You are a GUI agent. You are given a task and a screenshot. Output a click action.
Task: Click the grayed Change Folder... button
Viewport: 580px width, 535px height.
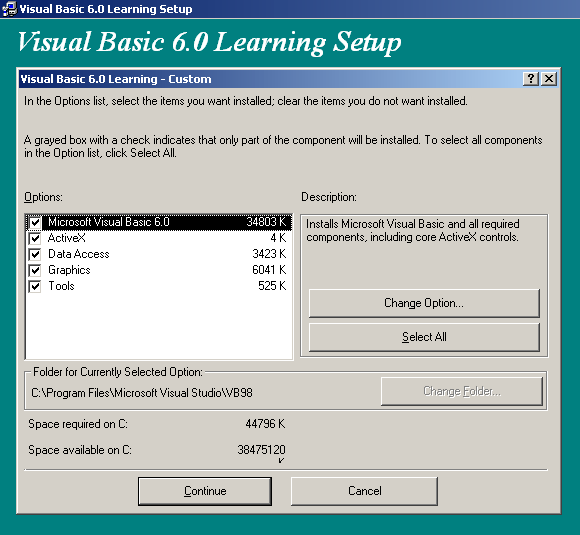pos(462,391)
